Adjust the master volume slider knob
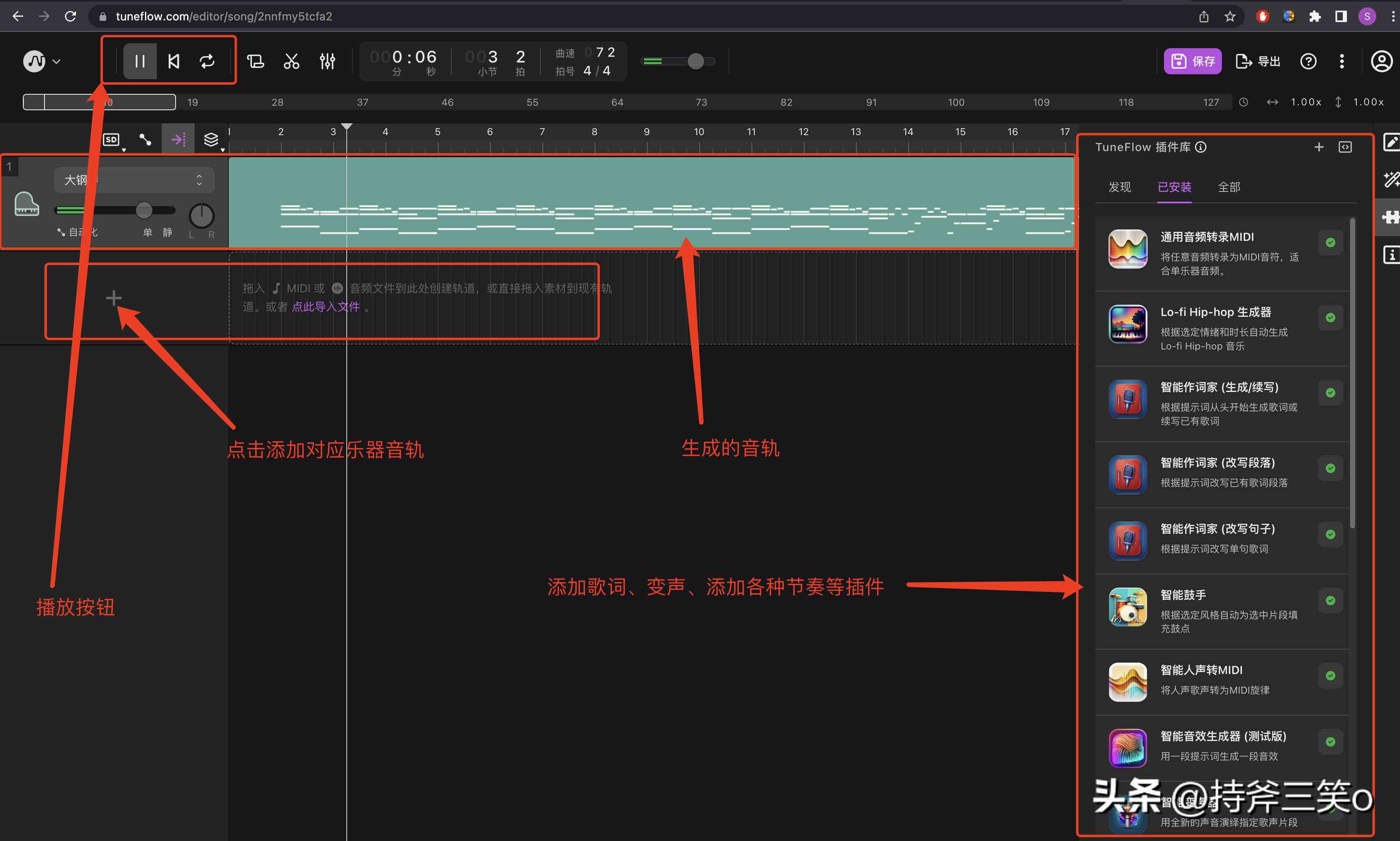Image resolution: width=1400 pixels, height=841 pixels. 696,61
